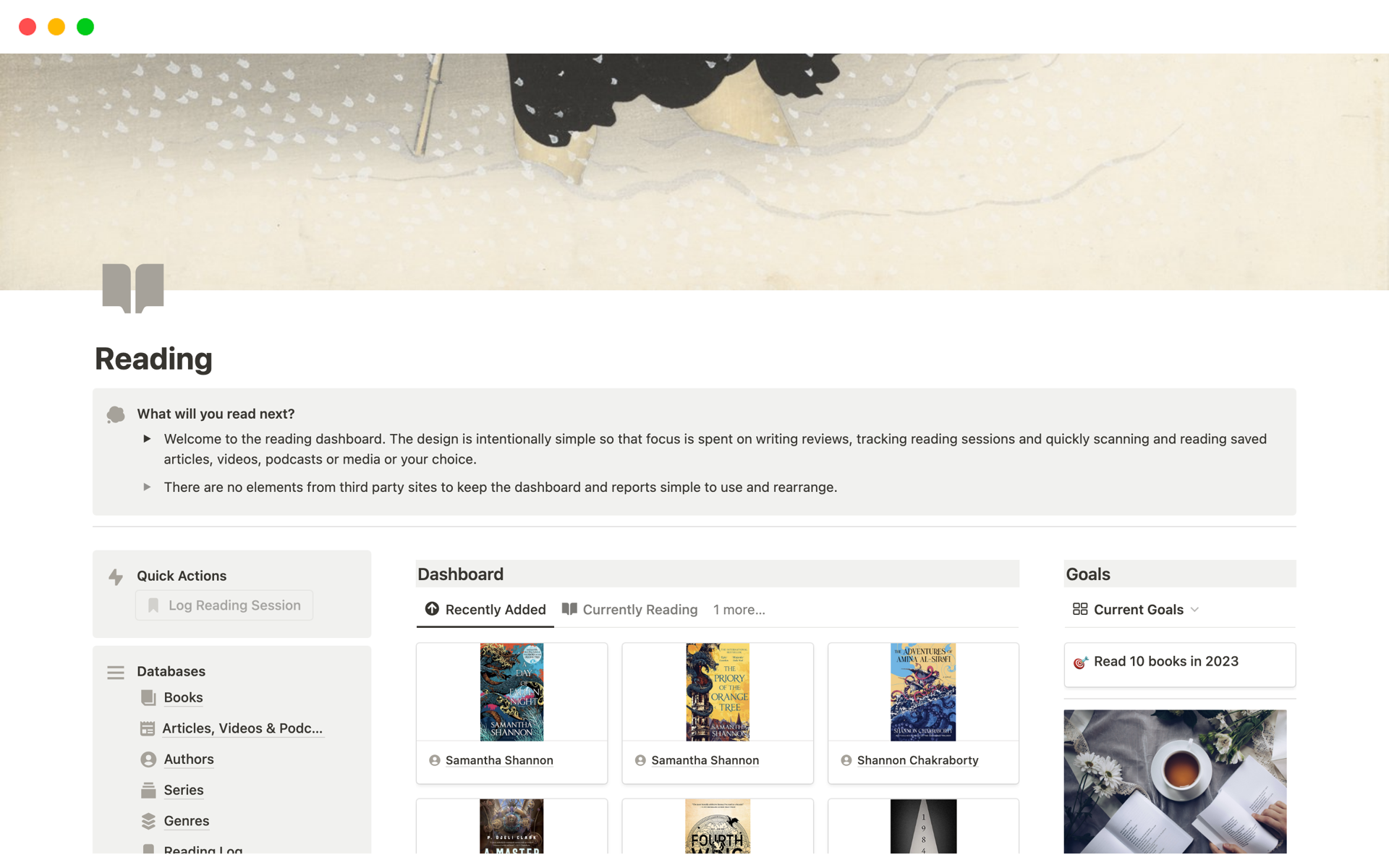The image size is (1389, 868).
Task: Click the Authors person icon
Action: click(x=148, y=759)
